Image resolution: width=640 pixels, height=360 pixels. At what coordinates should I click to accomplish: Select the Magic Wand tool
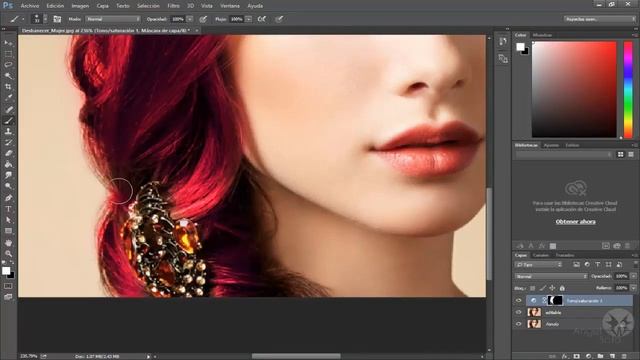coord(8,76)
